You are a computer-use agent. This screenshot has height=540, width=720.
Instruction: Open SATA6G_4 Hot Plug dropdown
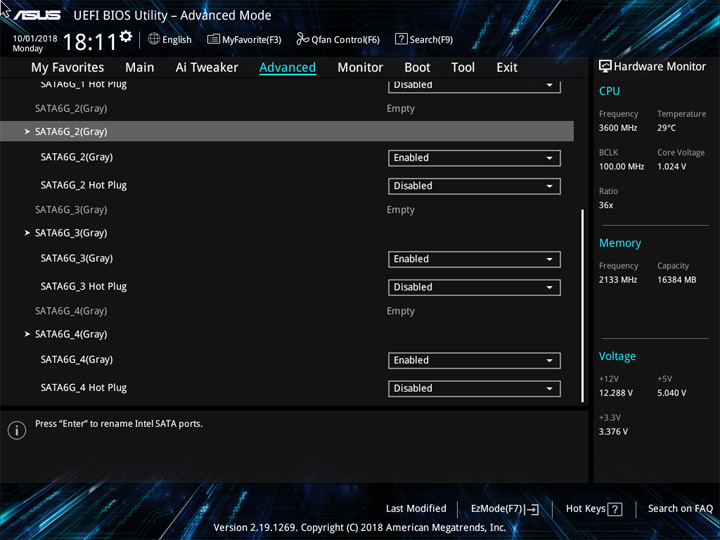pos(474,388)
